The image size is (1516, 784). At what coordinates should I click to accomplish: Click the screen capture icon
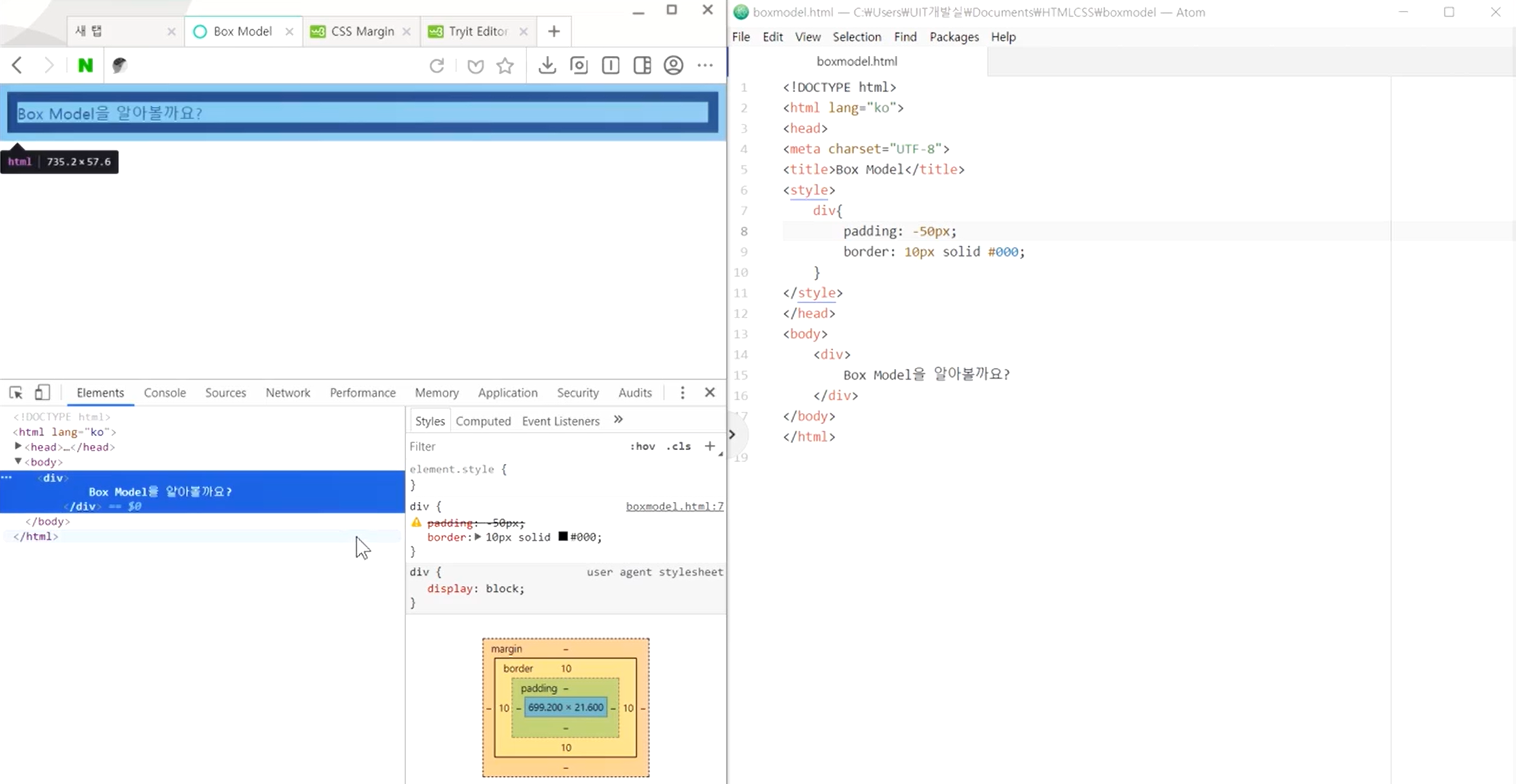[x=579, y=65]
